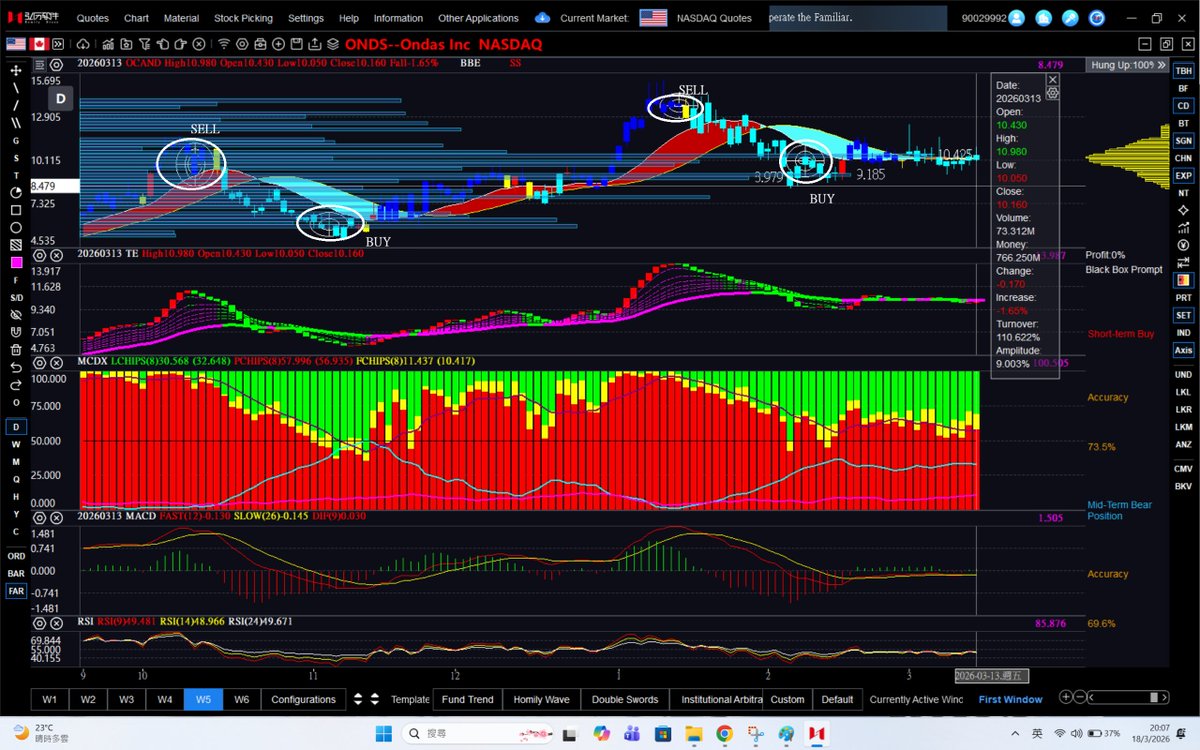Click the up-down arrows beside Configurations
The width and height of the screenshot is (1200, 750).
(358, 699)
